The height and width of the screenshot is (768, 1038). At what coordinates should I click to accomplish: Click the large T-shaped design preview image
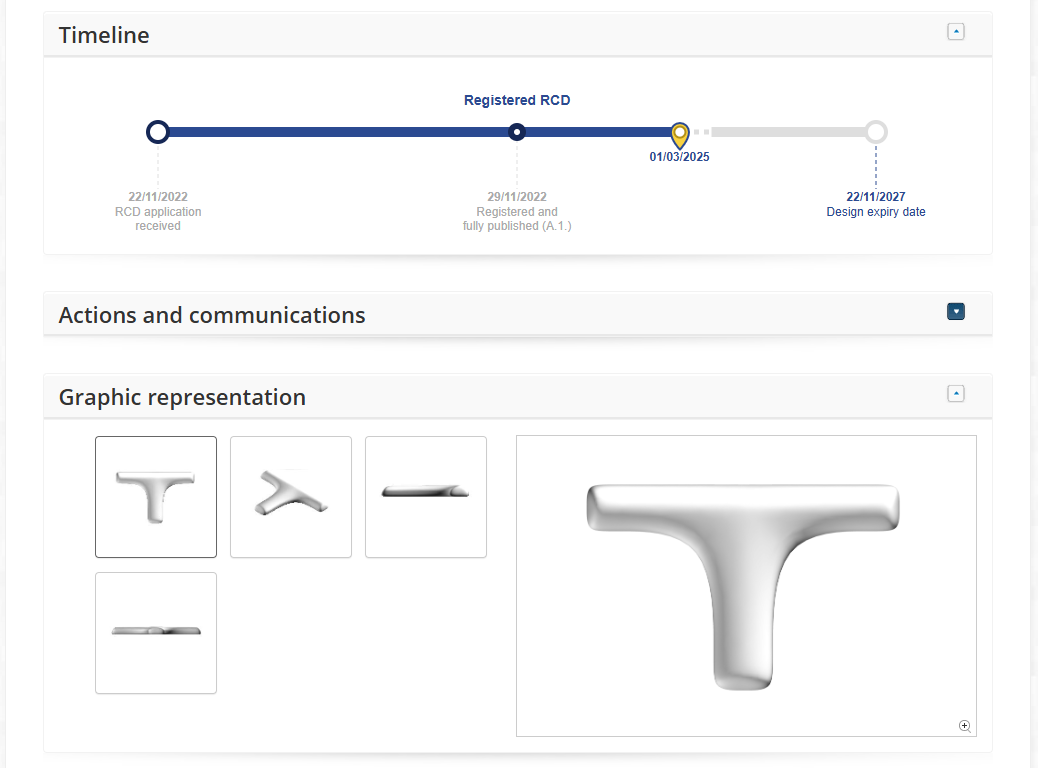(745, 585)
